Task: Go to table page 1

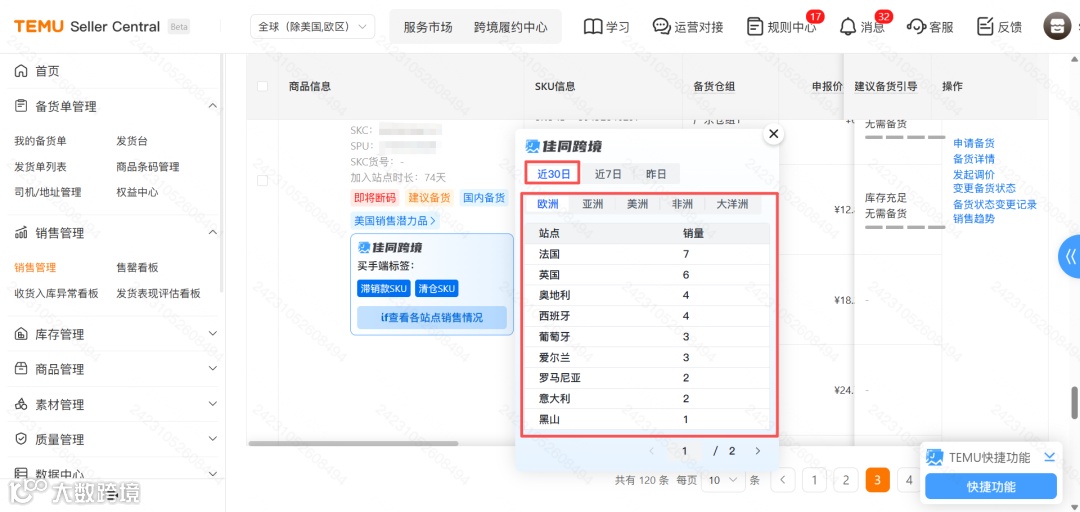Action: 815,480
